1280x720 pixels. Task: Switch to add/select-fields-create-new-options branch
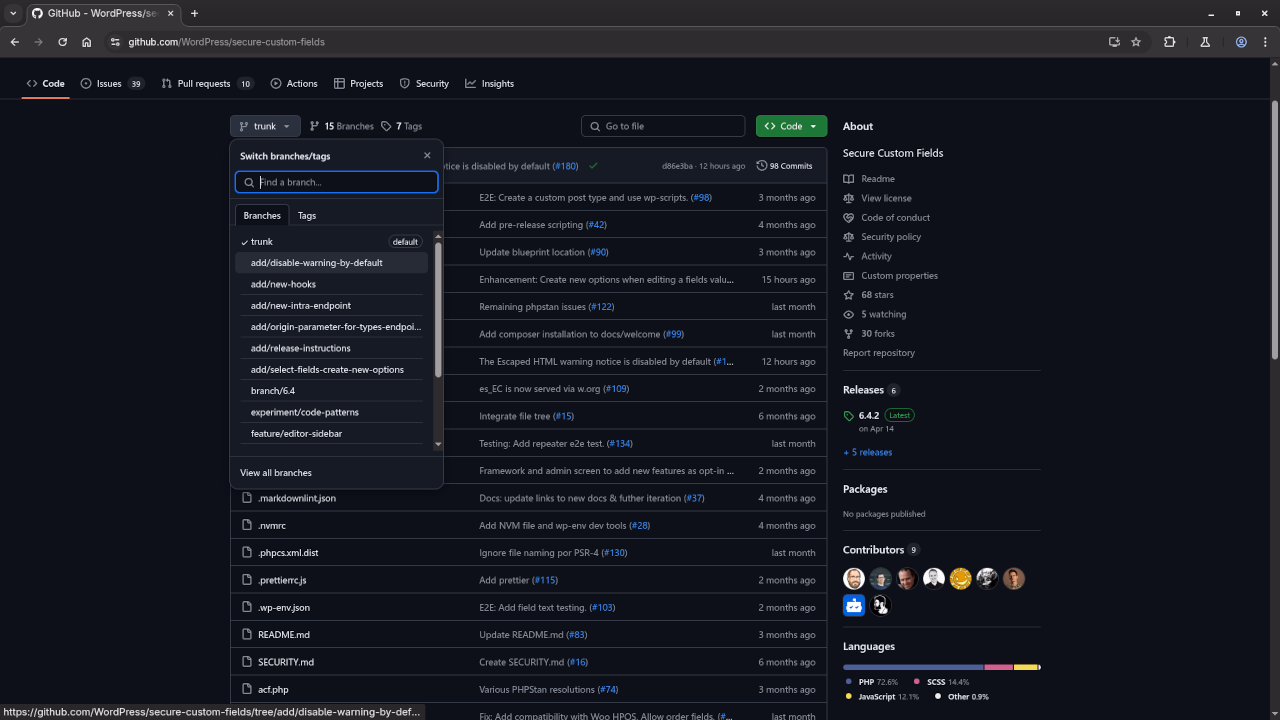(331, 370)
